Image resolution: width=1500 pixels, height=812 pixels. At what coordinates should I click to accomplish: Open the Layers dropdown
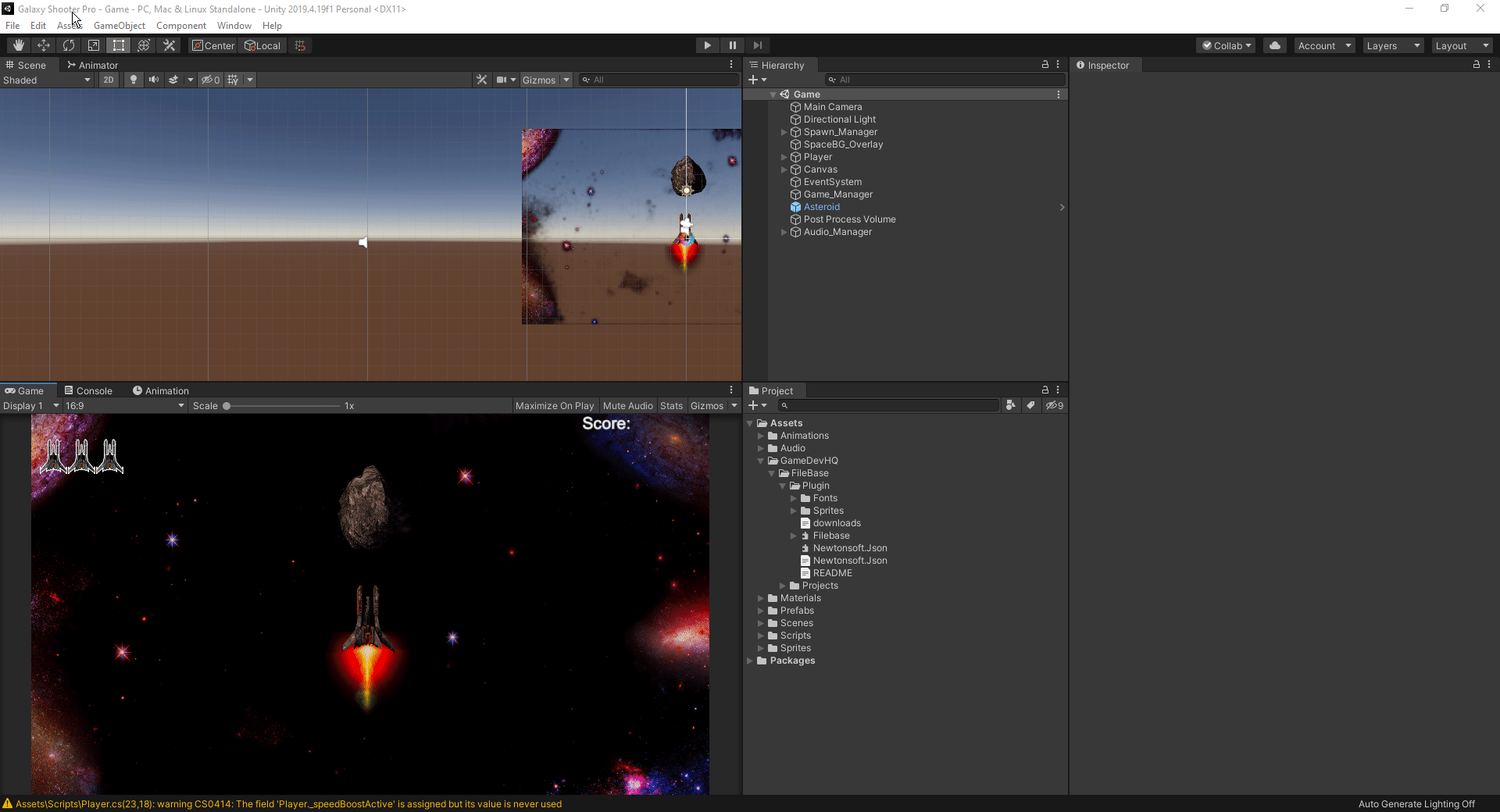pyautogui.click(x=1392, y=45)
